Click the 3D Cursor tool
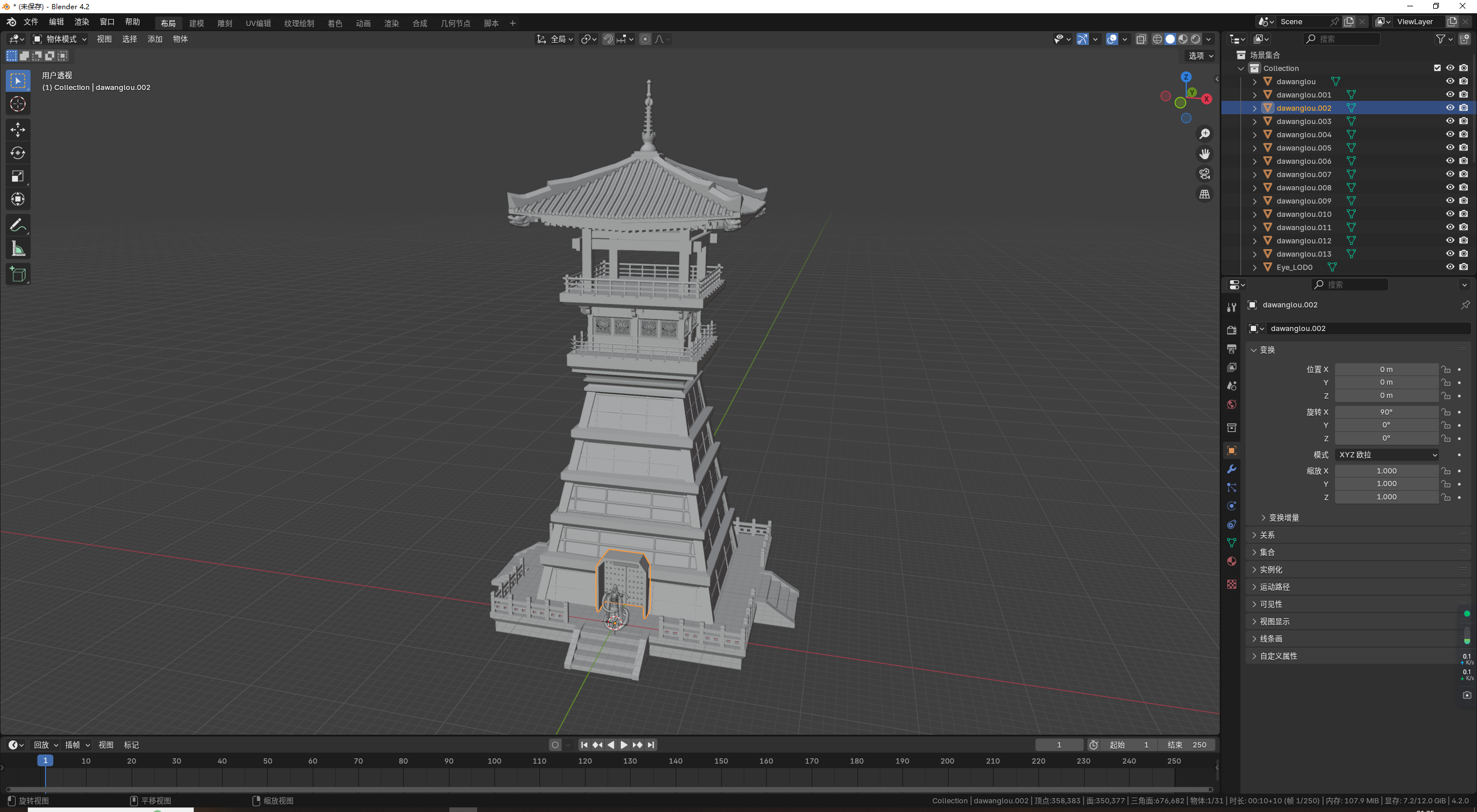 tap(17, 104)
